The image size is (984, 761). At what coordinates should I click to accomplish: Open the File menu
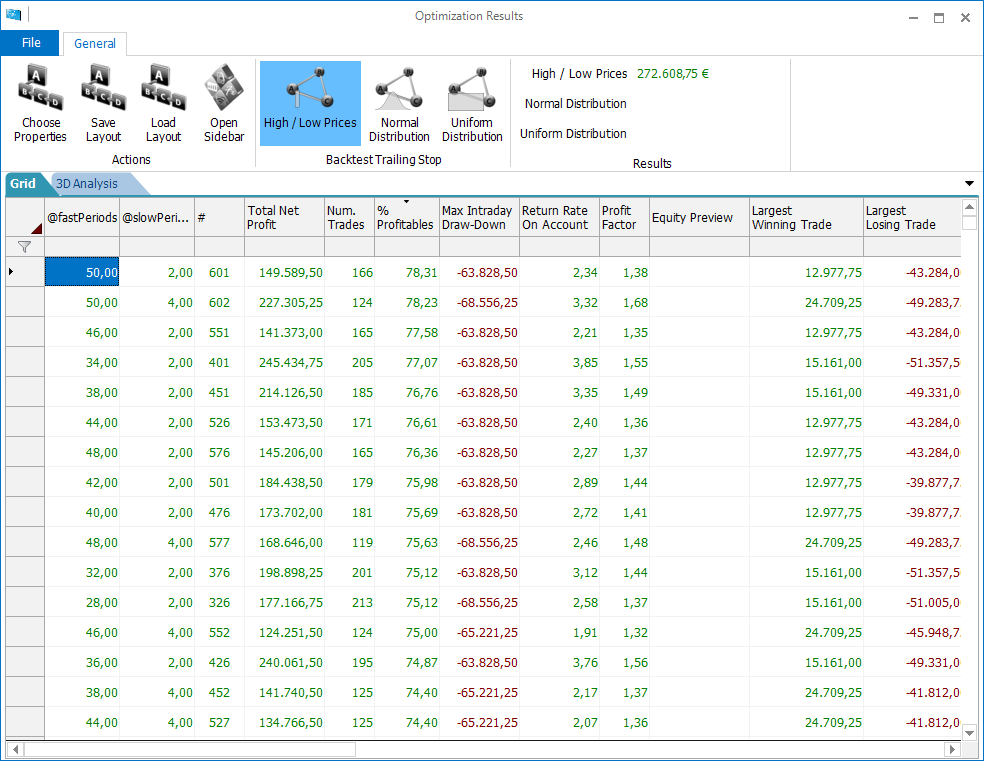click(31, 43)
